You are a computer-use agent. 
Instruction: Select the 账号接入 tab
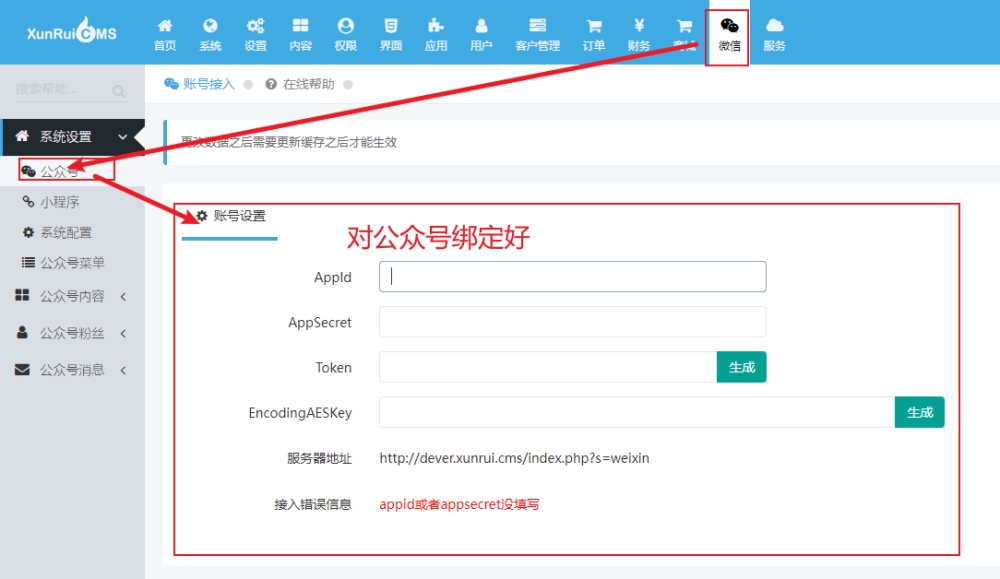click(200, 84)
